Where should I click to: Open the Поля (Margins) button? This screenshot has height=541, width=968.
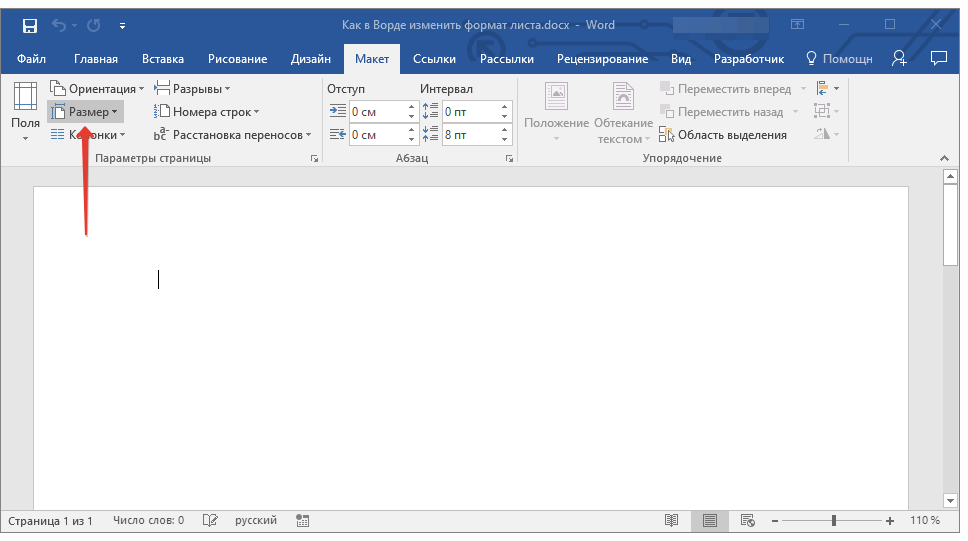[26, 112]
